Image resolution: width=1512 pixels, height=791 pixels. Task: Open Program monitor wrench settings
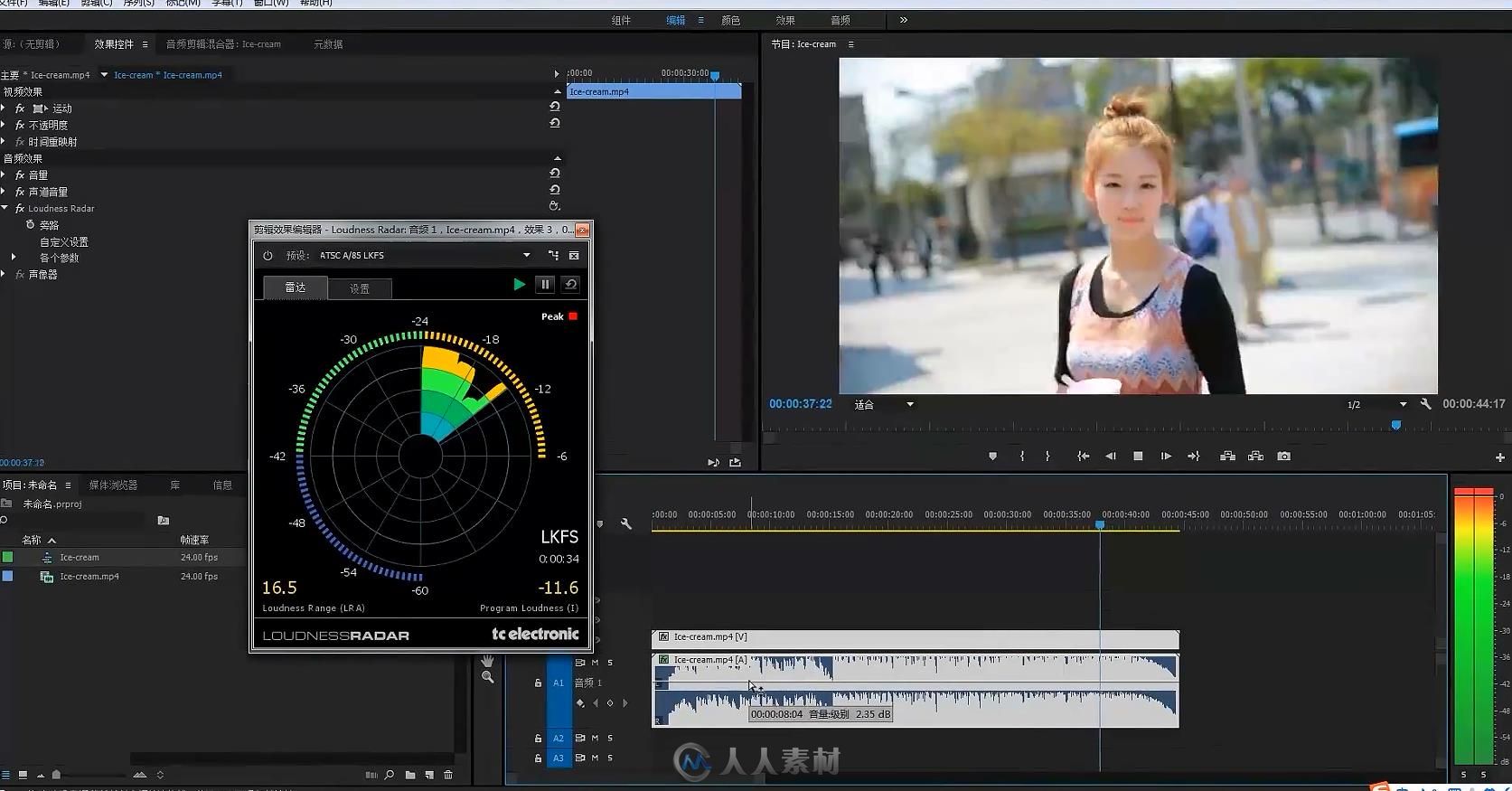1425,404
